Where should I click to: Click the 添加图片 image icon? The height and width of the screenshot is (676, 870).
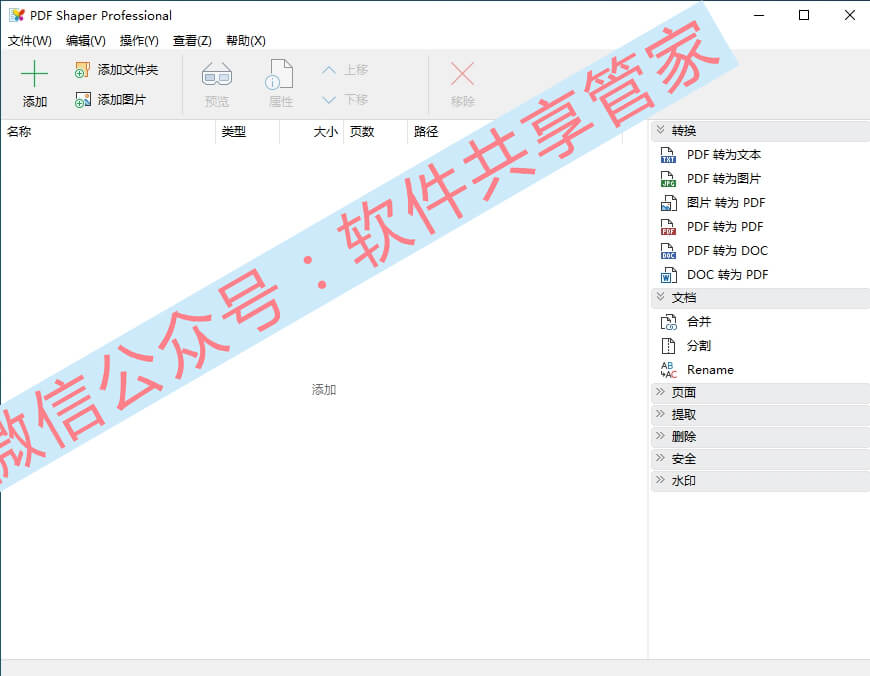tap(83, 100)
